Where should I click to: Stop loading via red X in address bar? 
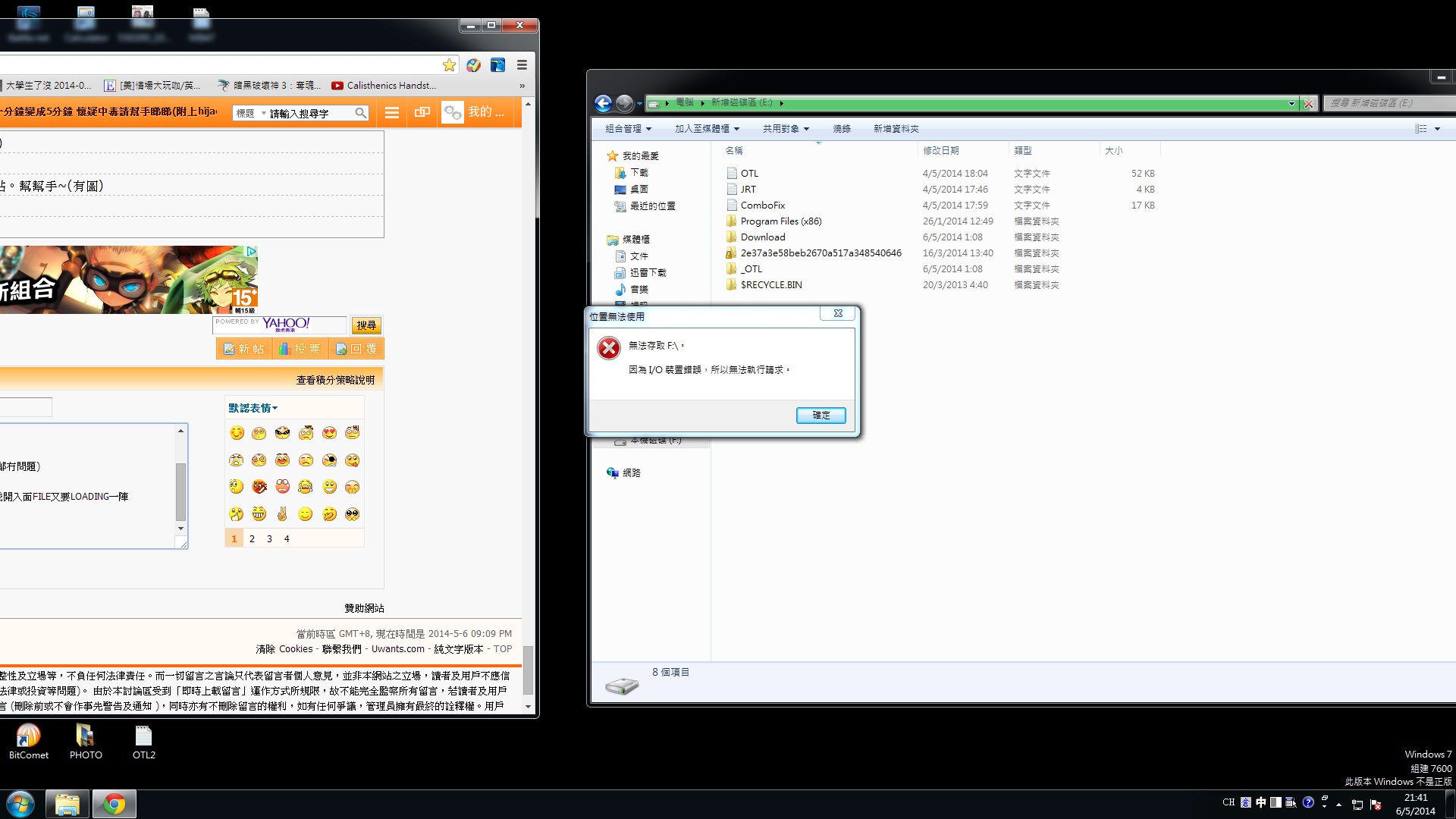tap(1309, 104)
